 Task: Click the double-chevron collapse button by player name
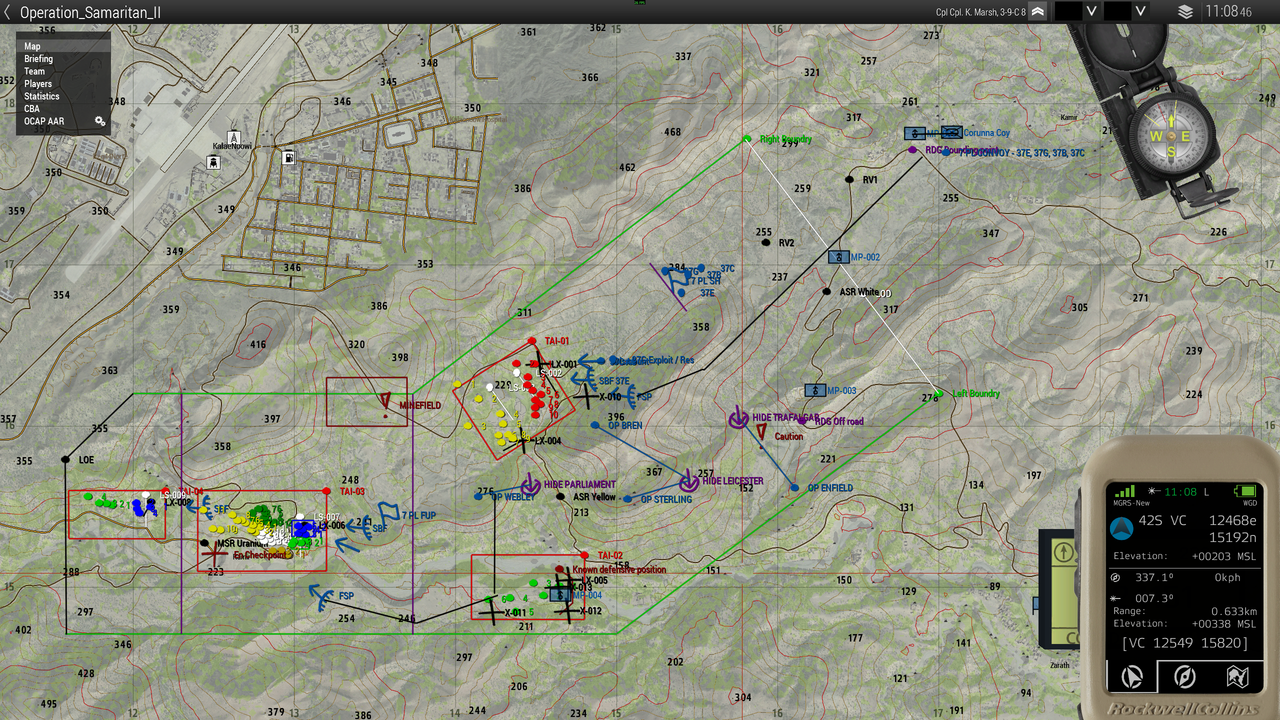[1037, 12]
